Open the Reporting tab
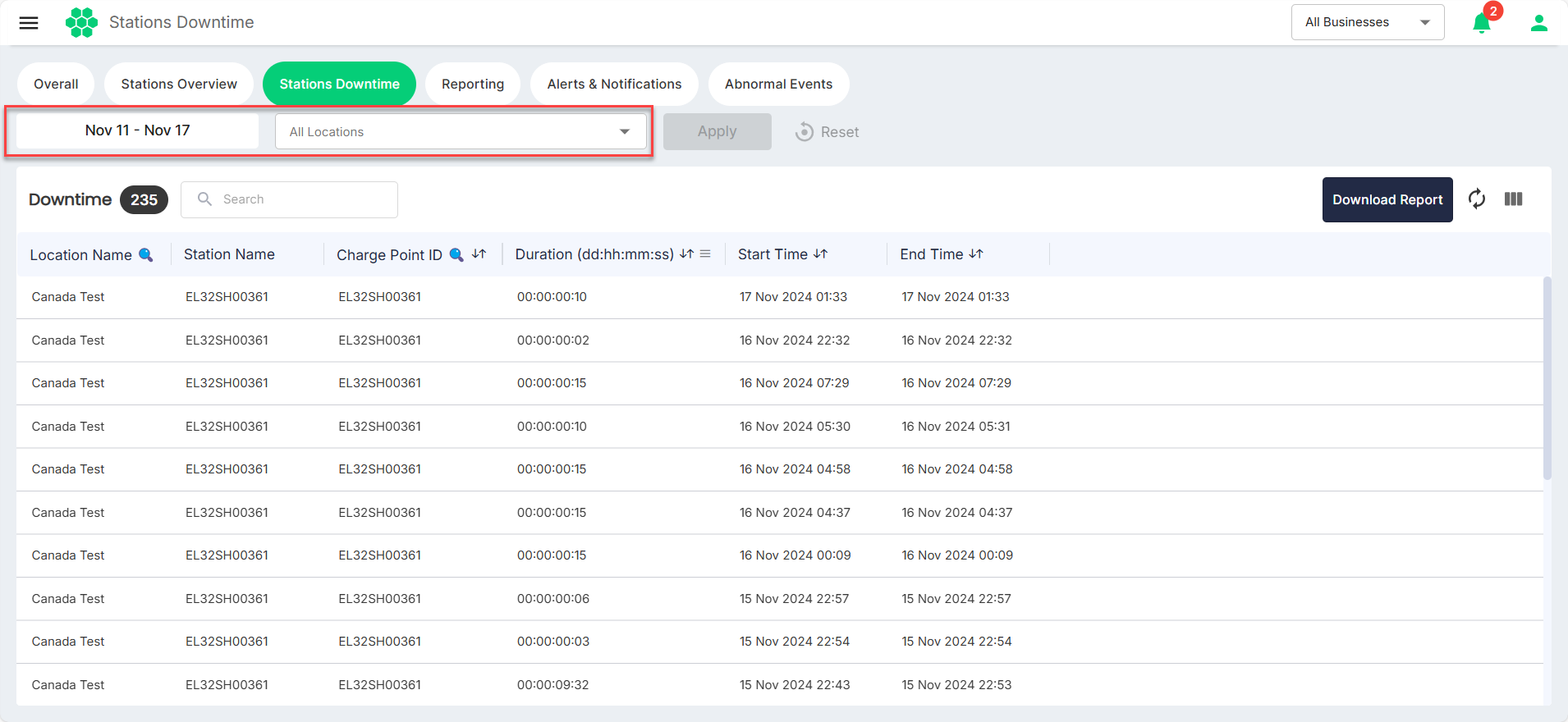This screenshot has height=722, width=1568. (473, 84)
